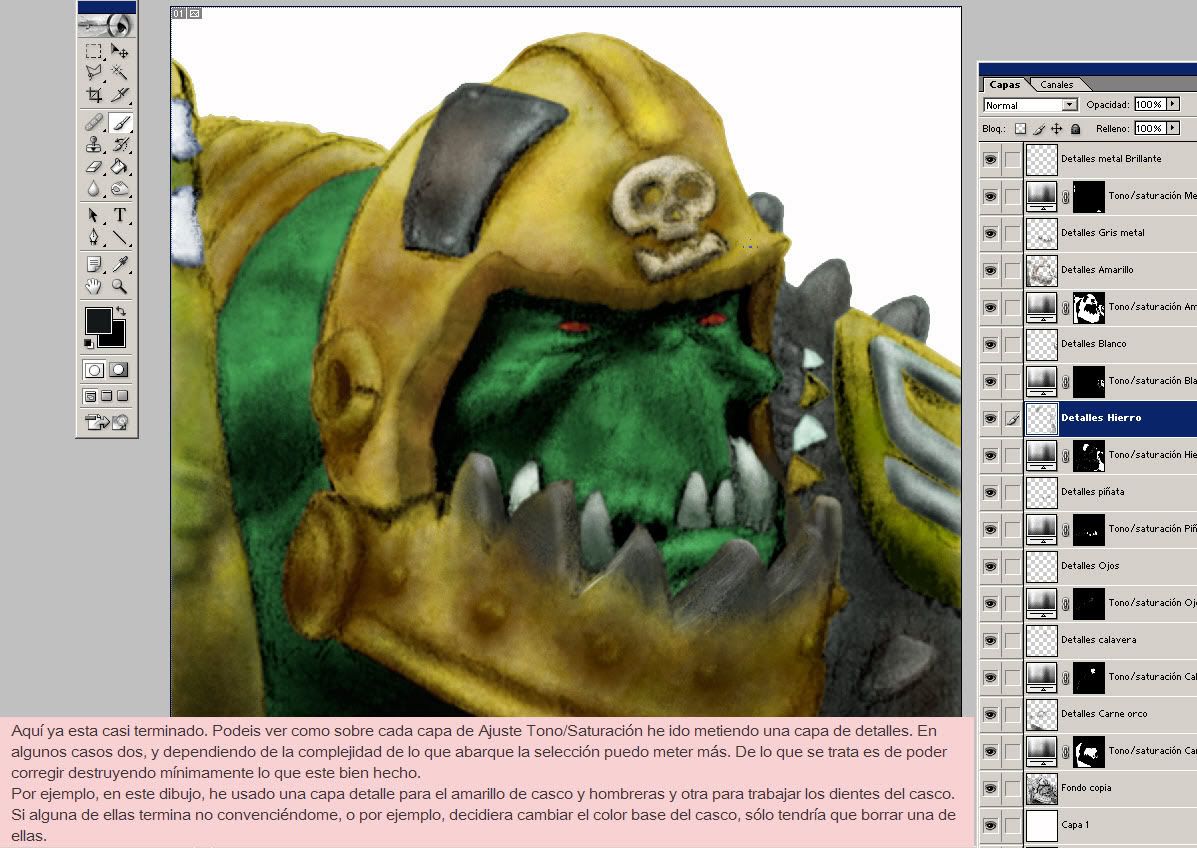Select the Healing Brush tool
This screenshot has height=848, width=1197.
coord(94,122)
